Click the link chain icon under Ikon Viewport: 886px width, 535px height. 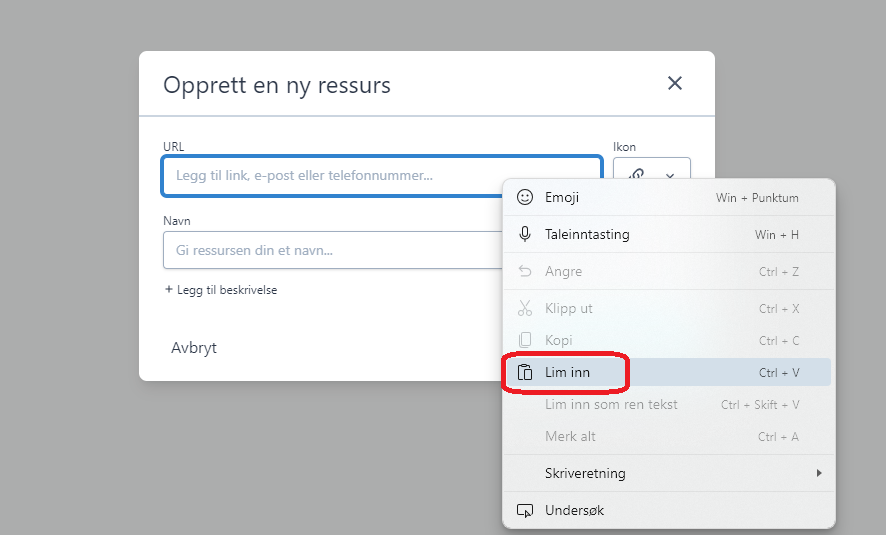coord(636,175)
